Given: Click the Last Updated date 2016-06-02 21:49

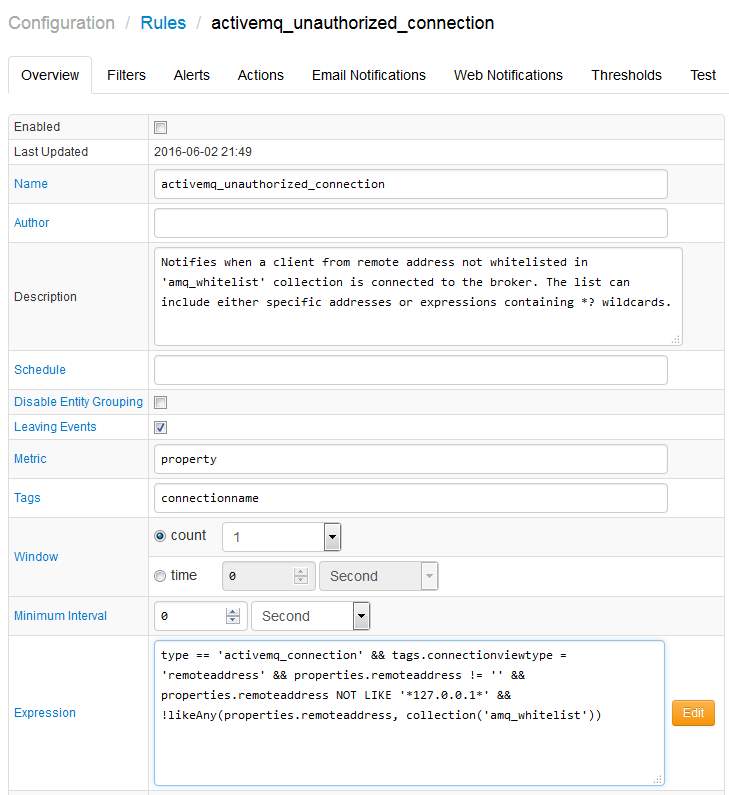Looking at the screenshot, I should click(203, 152).
